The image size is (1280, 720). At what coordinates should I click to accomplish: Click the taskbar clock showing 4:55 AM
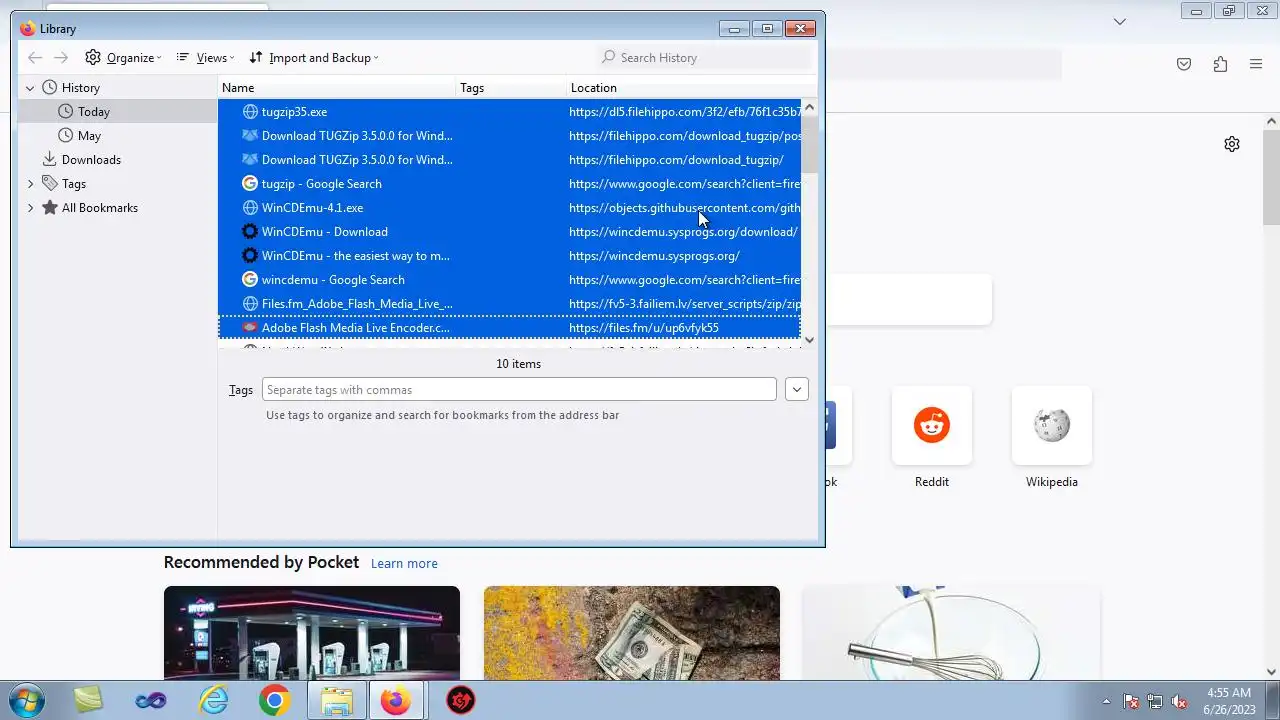pos(1229,701)
